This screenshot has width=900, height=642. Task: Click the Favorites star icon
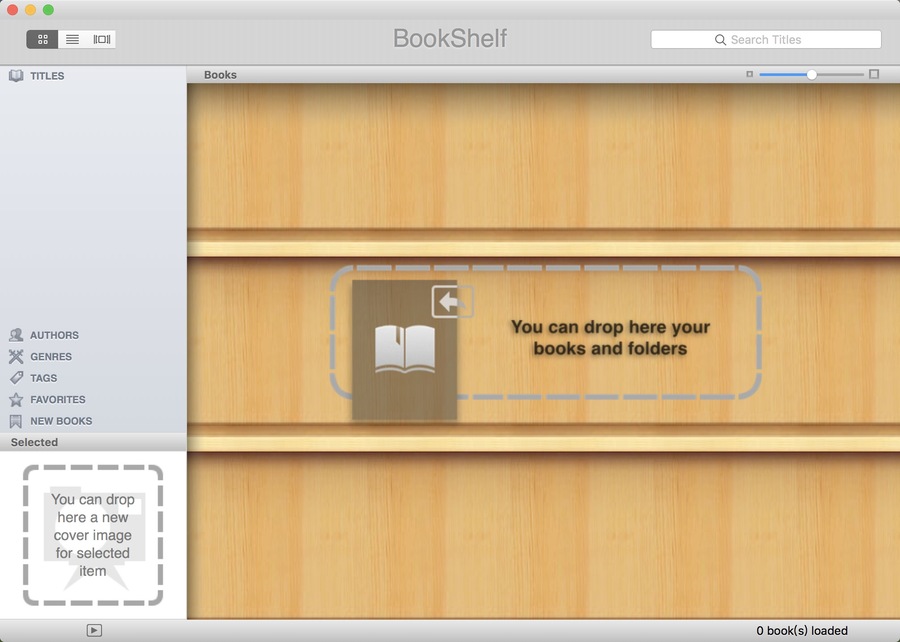[16, 399]
